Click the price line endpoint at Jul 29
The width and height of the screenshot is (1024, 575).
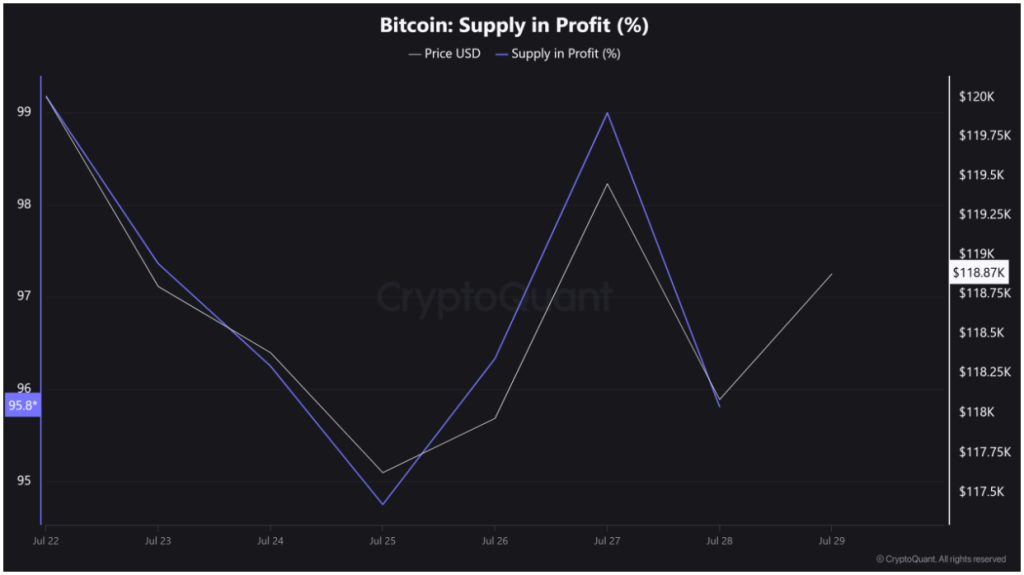(x=831, y=274)
